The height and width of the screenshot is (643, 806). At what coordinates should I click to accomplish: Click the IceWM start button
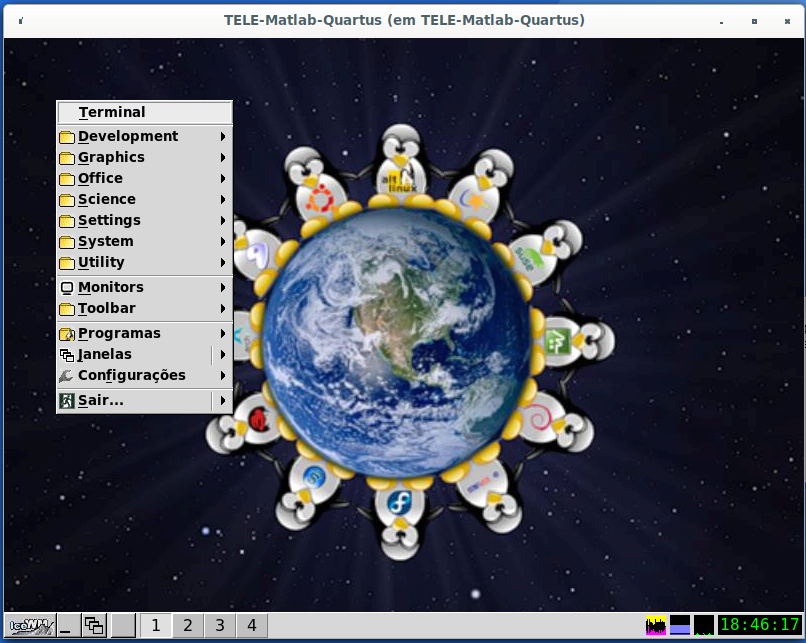[31, 626]
